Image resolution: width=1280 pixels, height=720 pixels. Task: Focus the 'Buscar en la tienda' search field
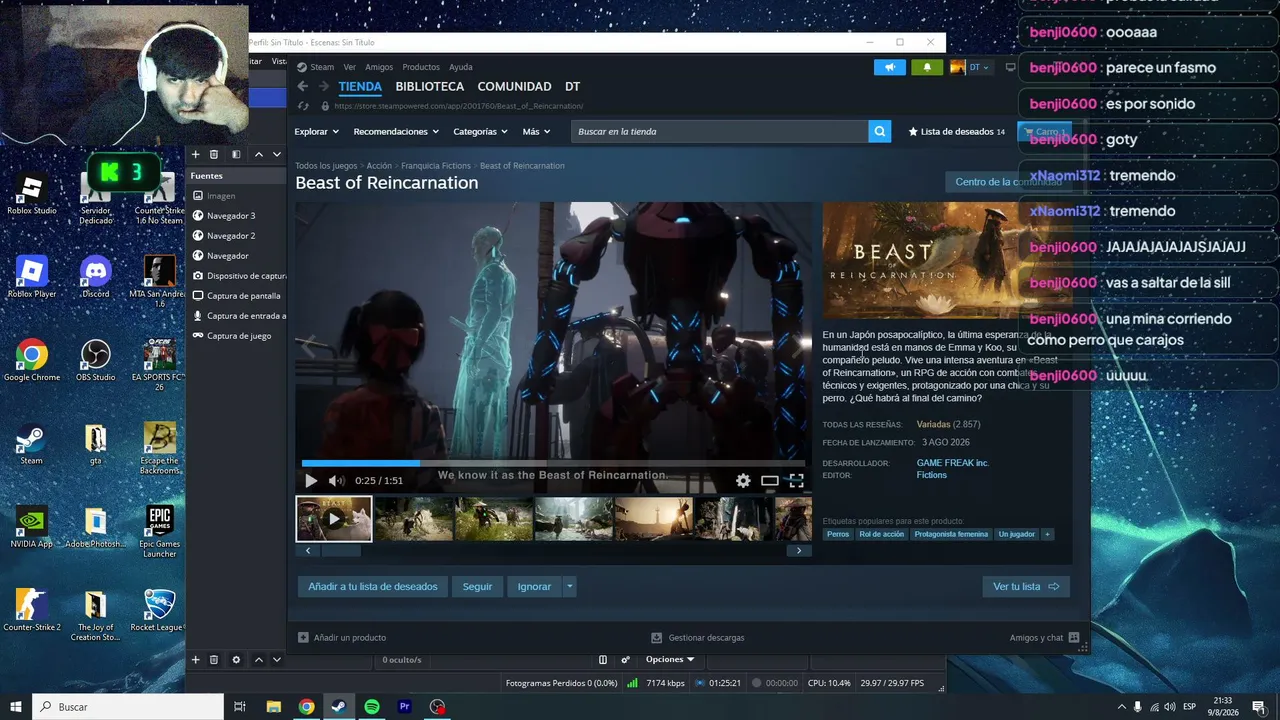coord(720,131)
